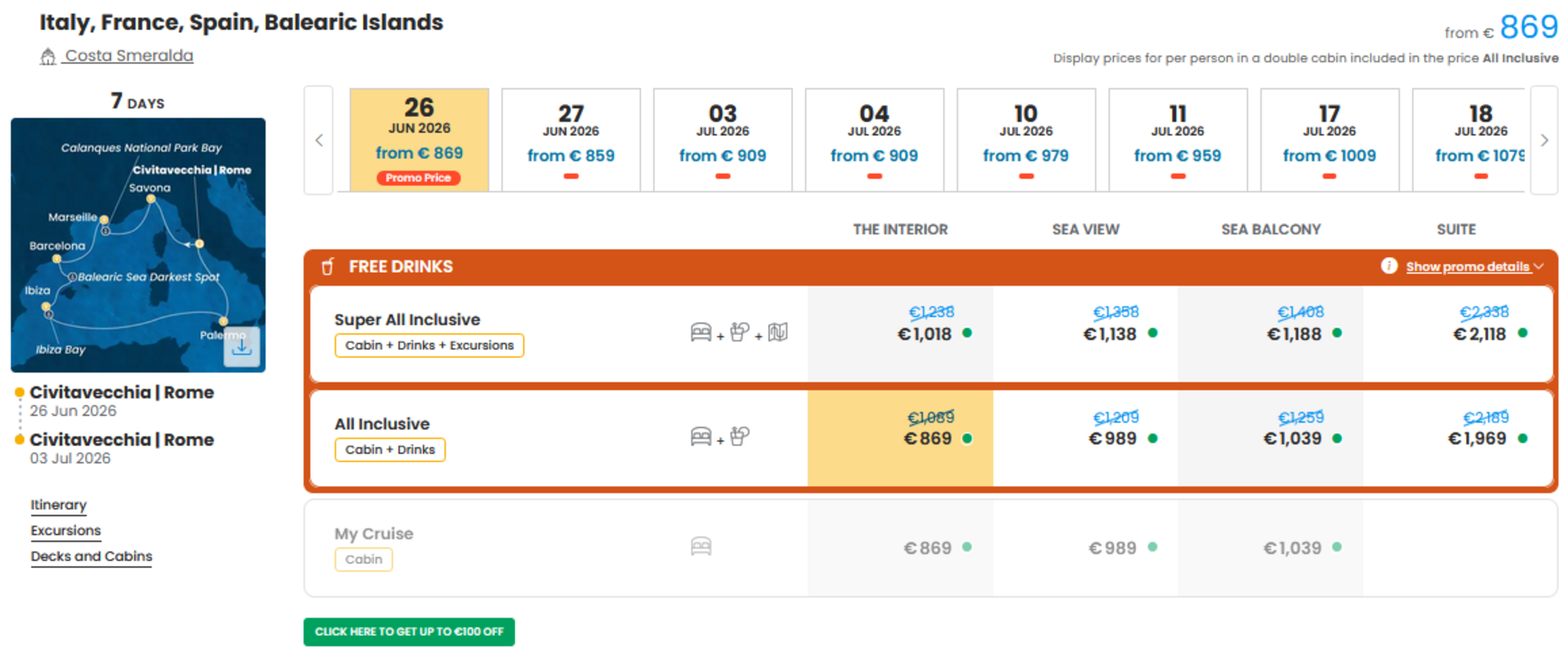Click the cruise title Italy, France, Spain, Balearic Islands

tap(241, 22)
